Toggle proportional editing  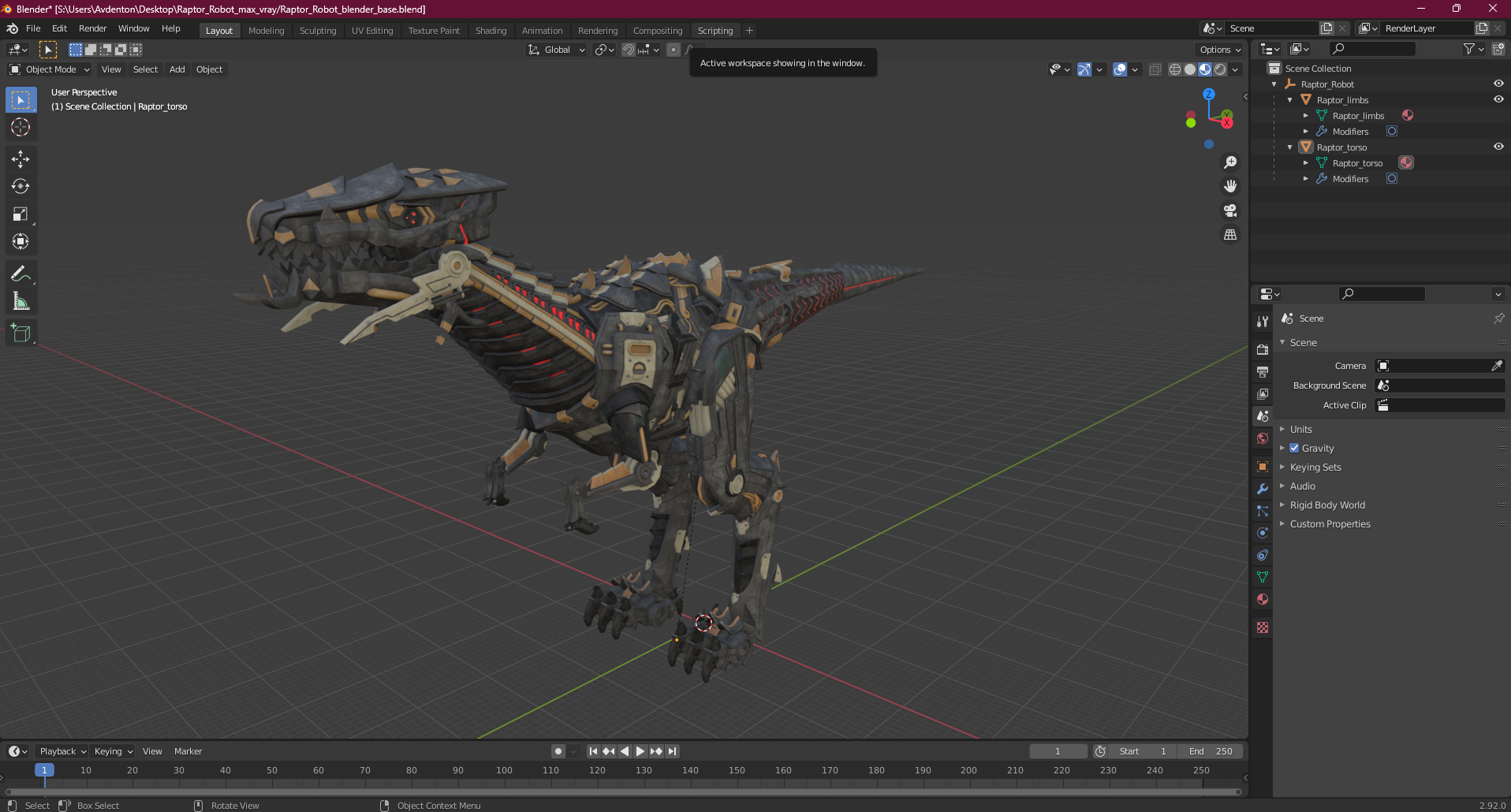click(x=673, y=50)
